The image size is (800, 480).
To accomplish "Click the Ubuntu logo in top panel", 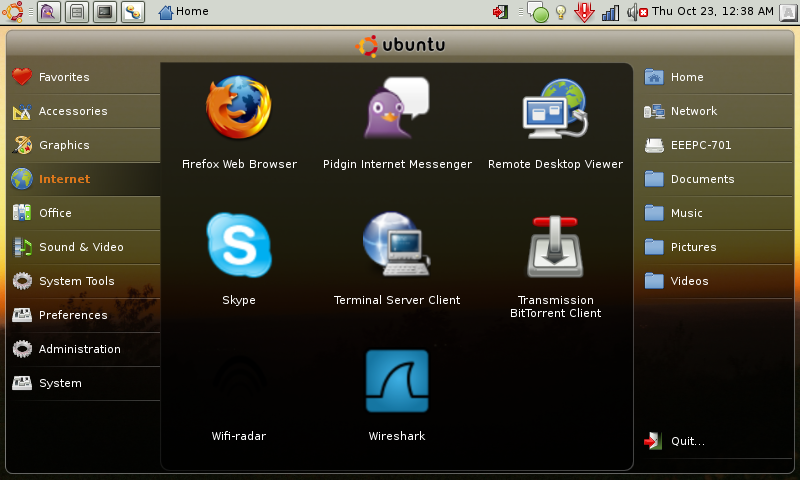I will pos(13,11).
